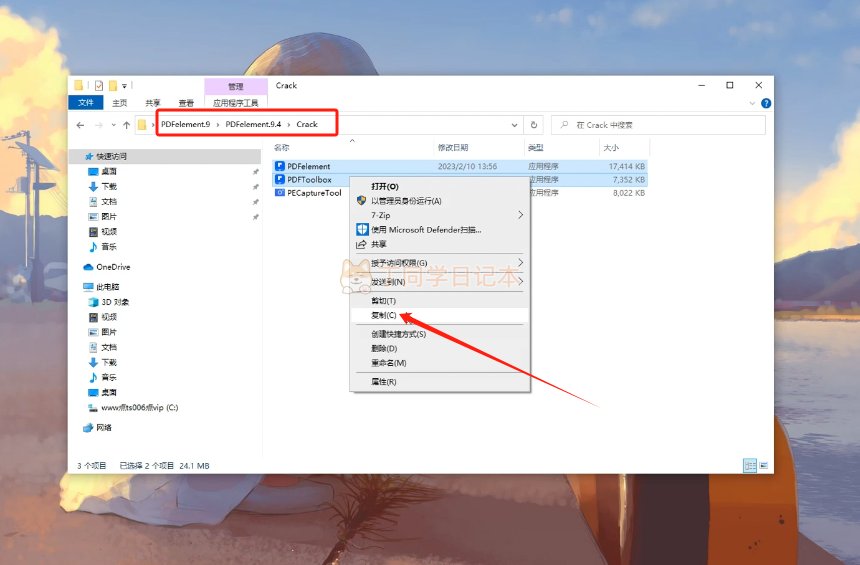Open quick access toolbar customize dropdown

tap(125, 86)
